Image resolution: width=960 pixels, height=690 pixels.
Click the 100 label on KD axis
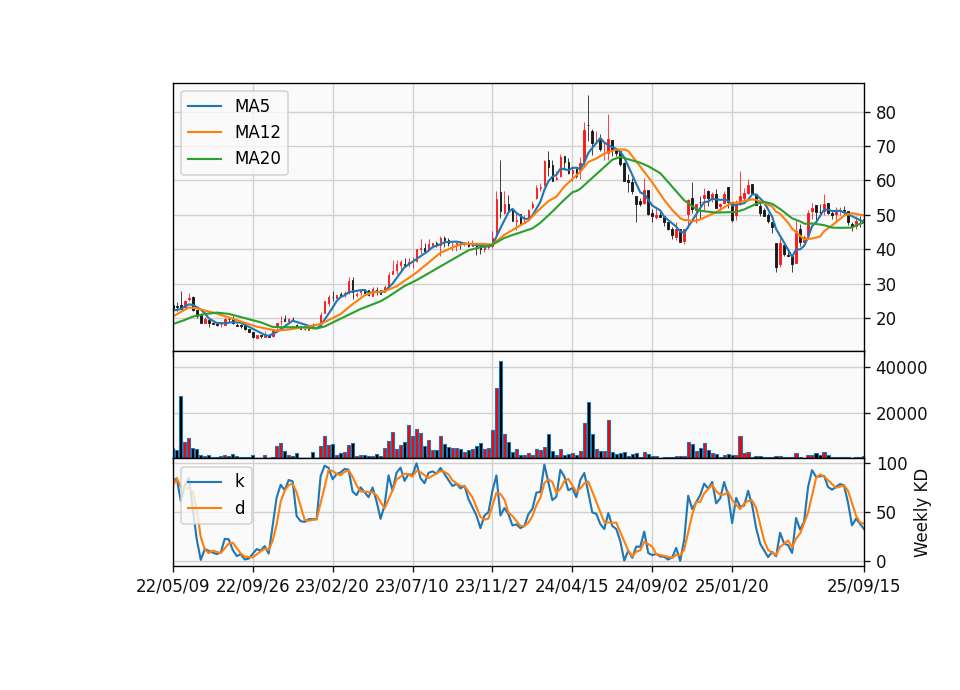(x=892, y=463)
